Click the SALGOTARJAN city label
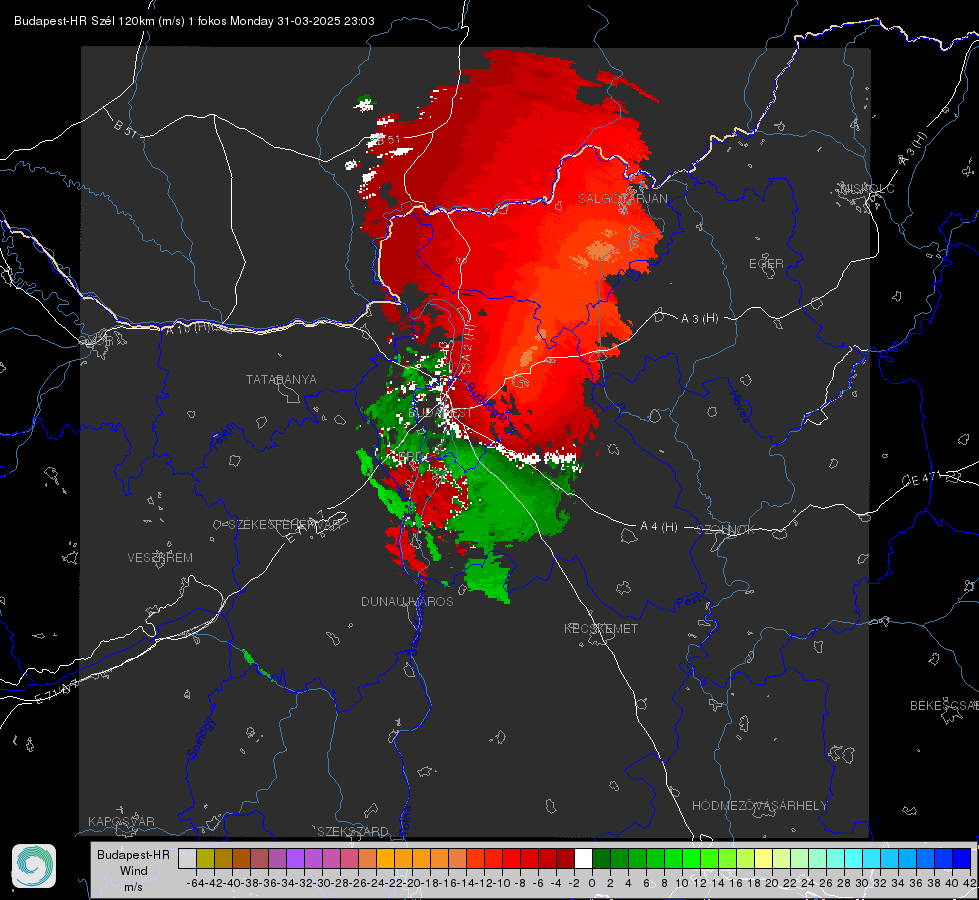The width and height of the screenshot is (979, 900). (x=622, y=199)
